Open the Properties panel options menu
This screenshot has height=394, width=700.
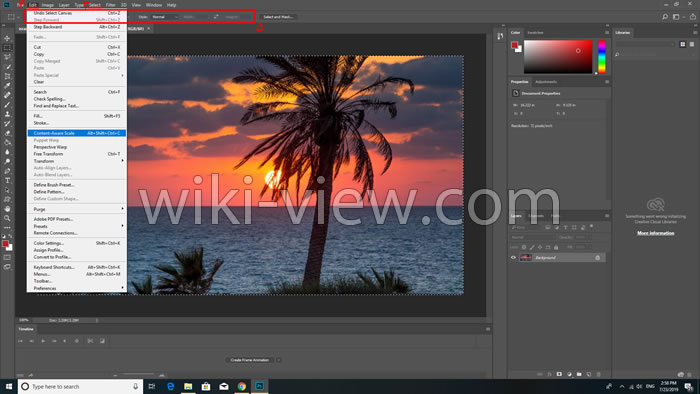(x=607, y=82)
